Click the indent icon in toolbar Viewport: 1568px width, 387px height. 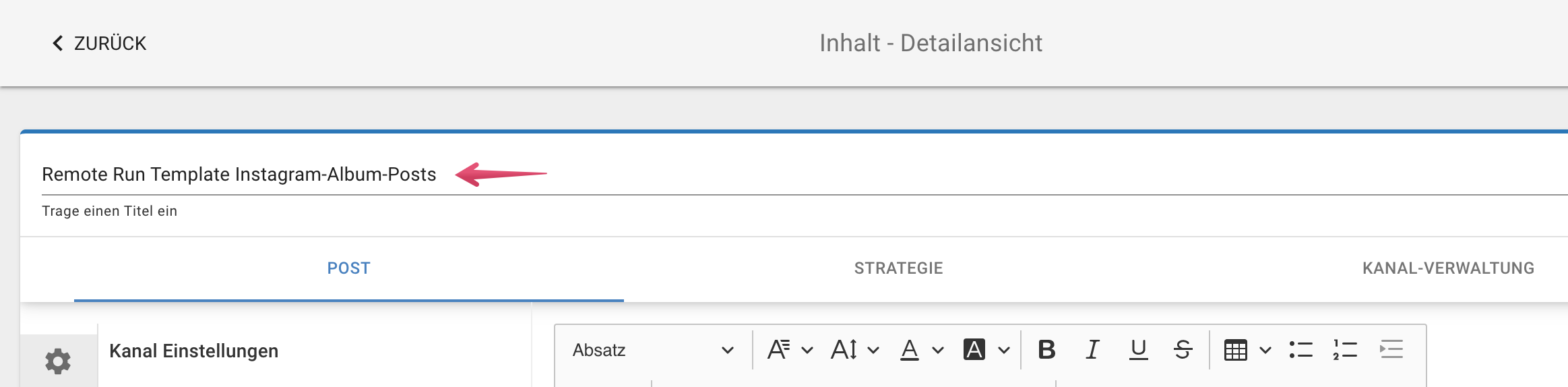pyautogui.click(x=1391, y=350)
